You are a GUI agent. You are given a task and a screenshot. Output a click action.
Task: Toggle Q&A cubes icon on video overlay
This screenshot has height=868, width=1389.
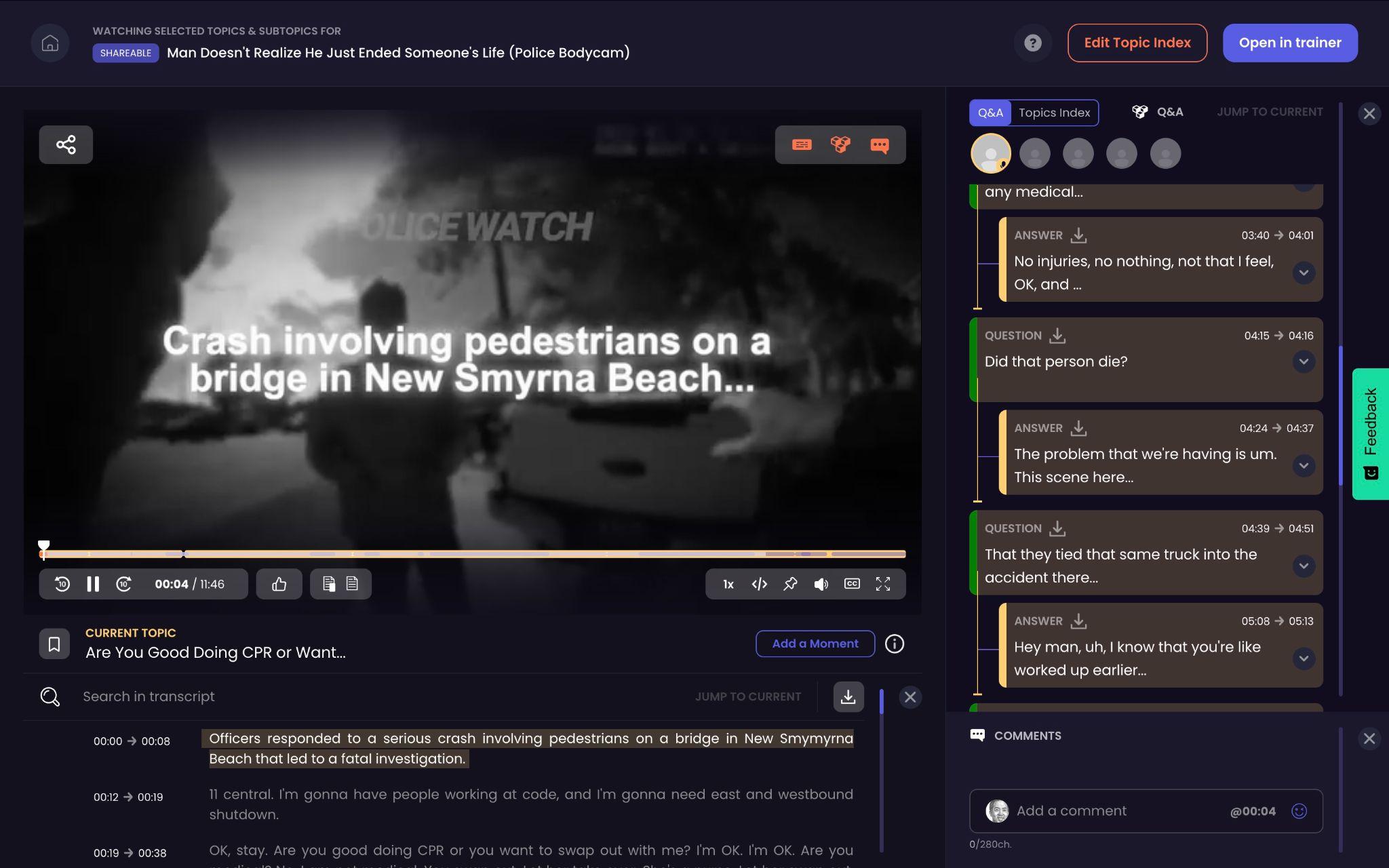tap(840, 144)
